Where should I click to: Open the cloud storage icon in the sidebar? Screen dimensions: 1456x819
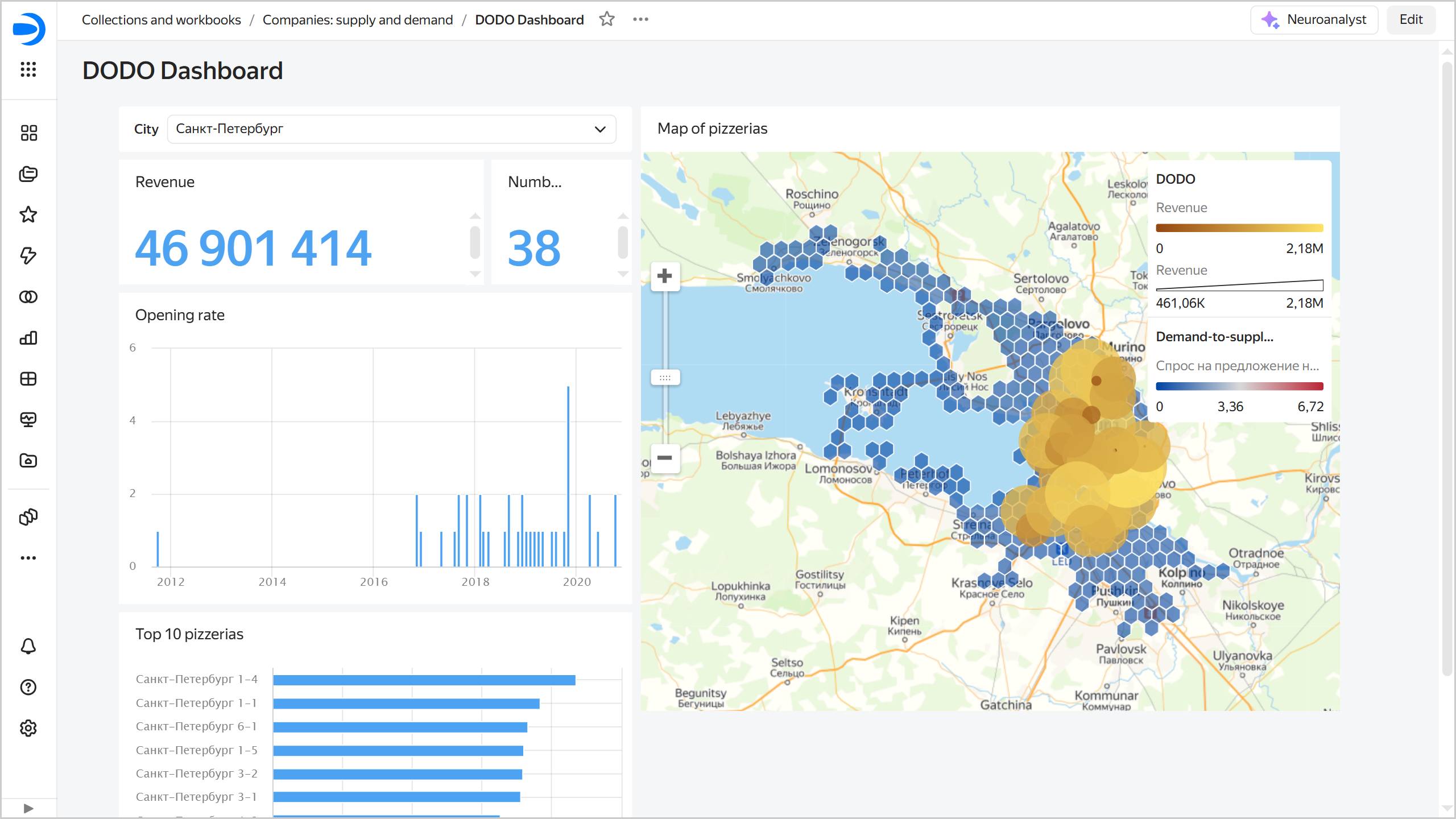pyautogui.click(x=28, y=461)
